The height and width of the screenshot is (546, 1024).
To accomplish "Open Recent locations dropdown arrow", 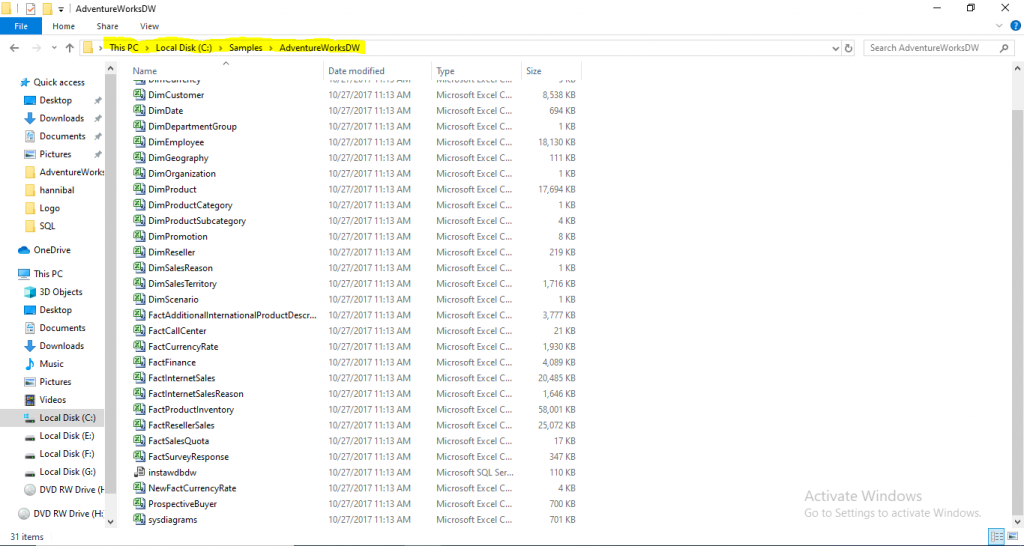I will click(54, 48).
